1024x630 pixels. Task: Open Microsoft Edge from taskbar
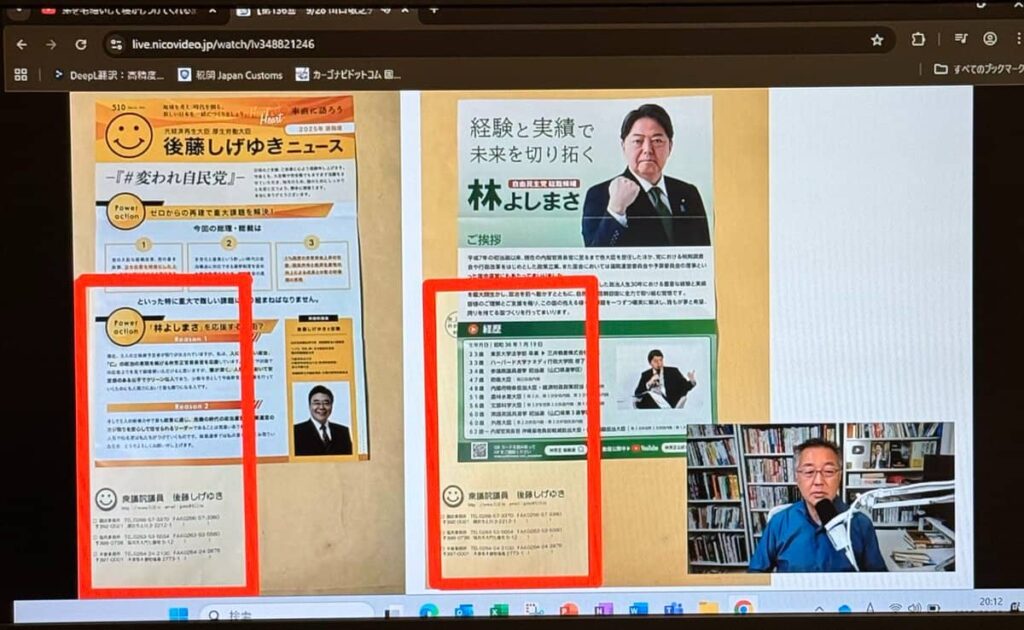428,611
